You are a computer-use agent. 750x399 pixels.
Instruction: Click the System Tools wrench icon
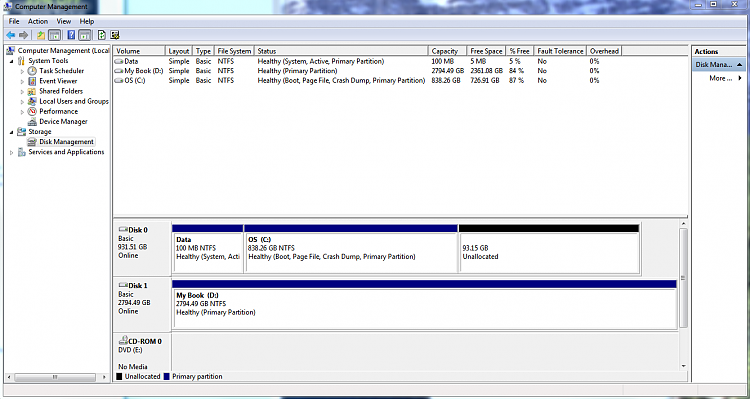22,61
